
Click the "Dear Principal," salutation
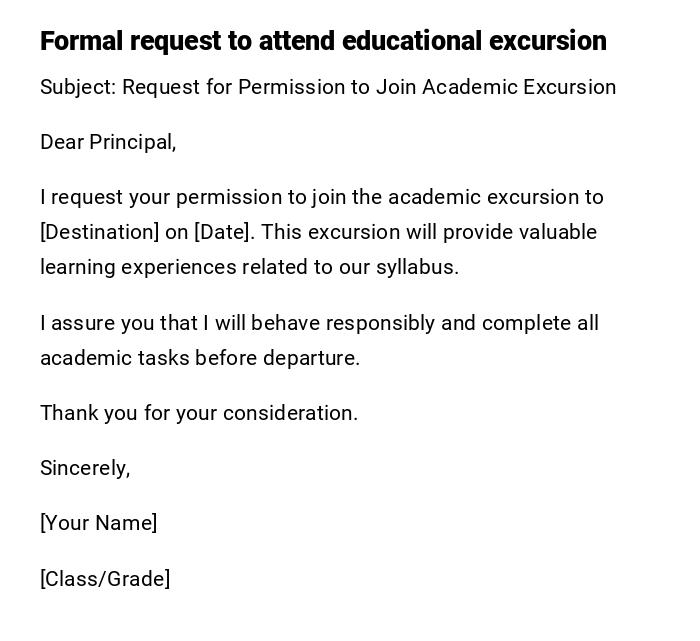pos(108,143)
